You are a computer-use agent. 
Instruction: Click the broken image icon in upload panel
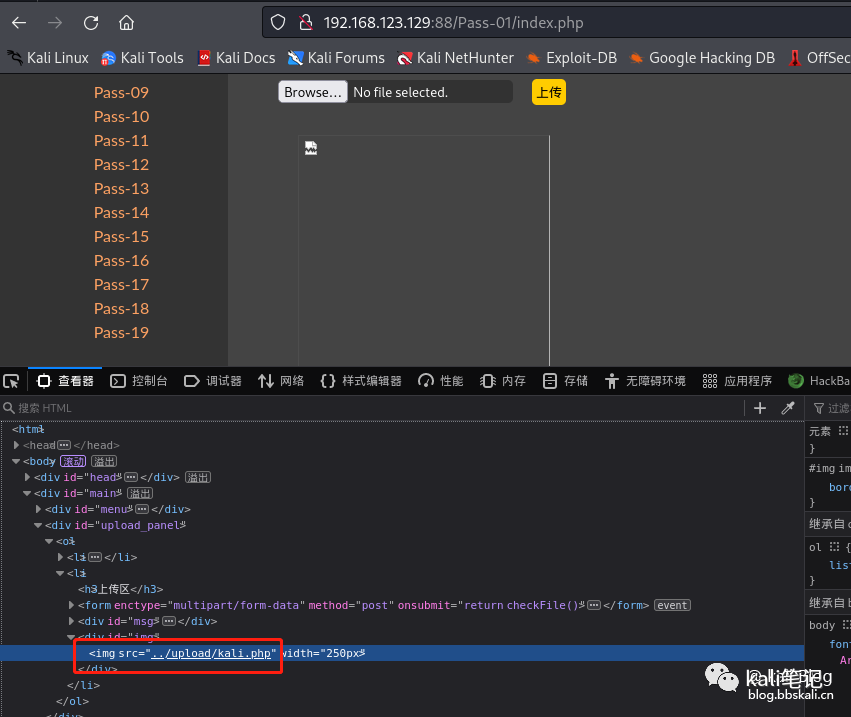(311, 148)
